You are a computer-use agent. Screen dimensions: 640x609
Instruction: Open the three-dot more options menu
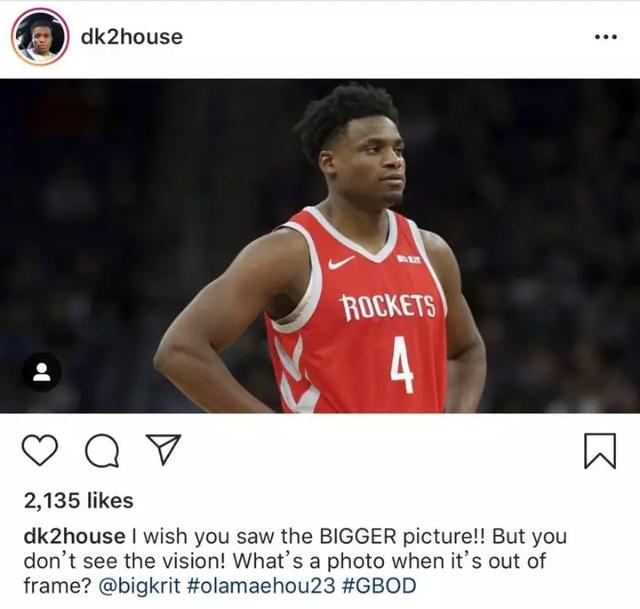pyautogui.click(x=606, y=37)
